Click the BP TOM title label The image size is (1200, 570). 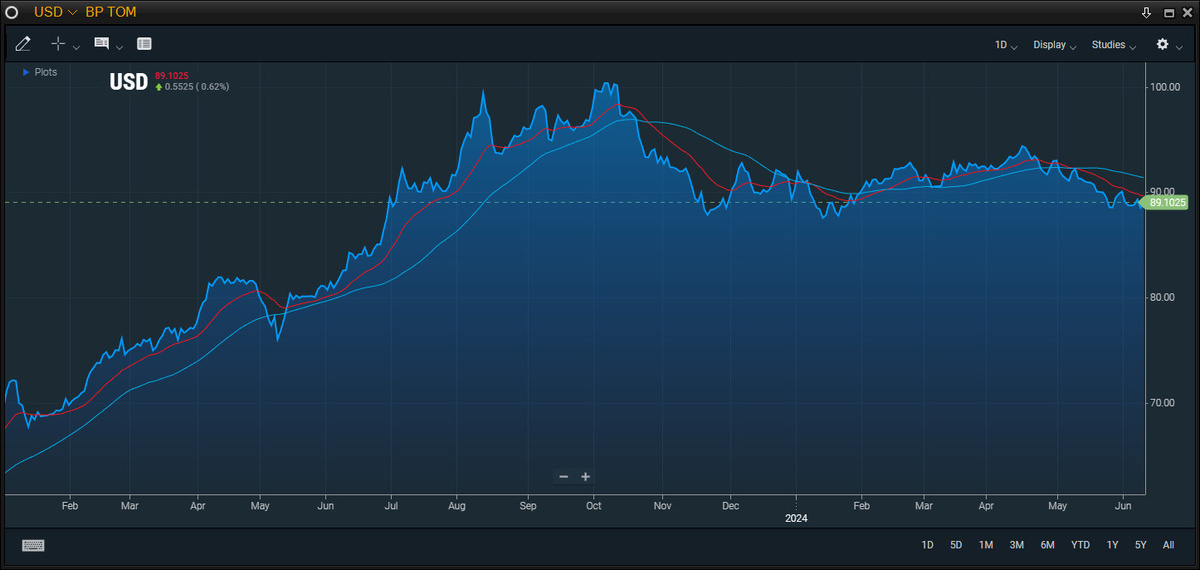[x=111, y=12]
